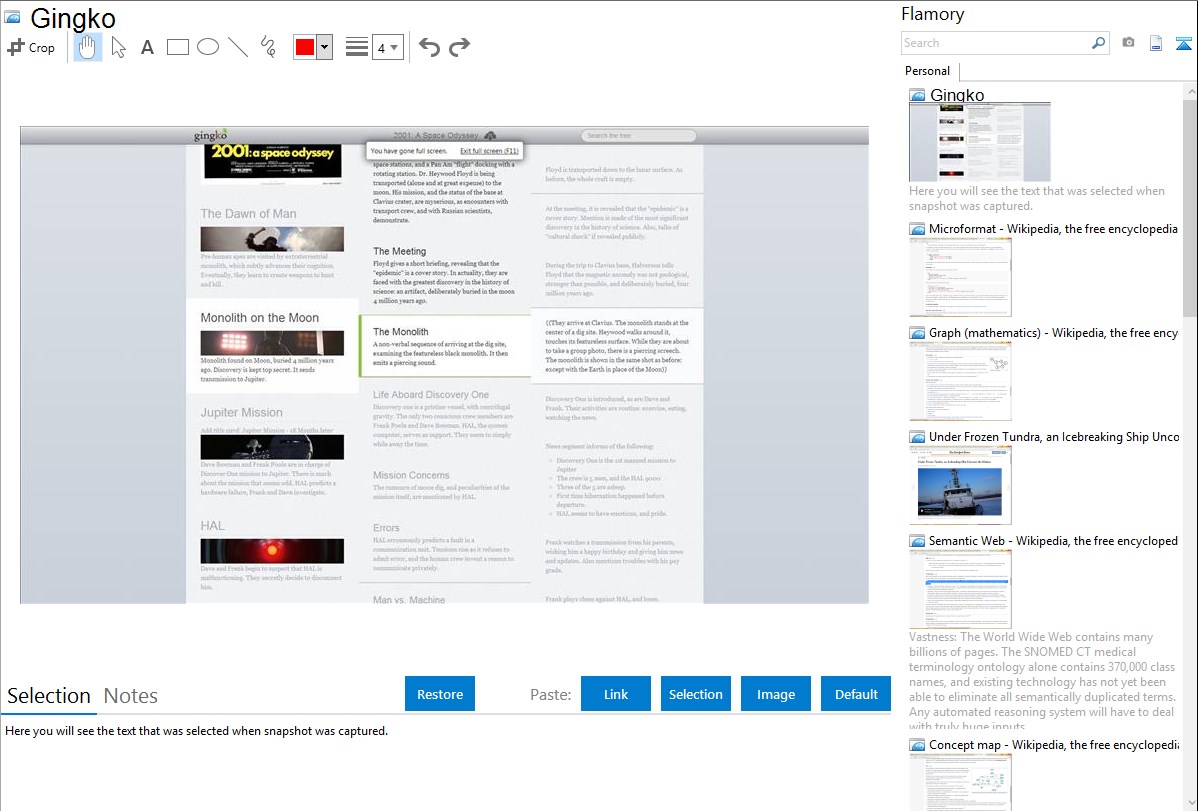
Task: Open the line width 4 dropdown
Action: [x=387, y=47]
